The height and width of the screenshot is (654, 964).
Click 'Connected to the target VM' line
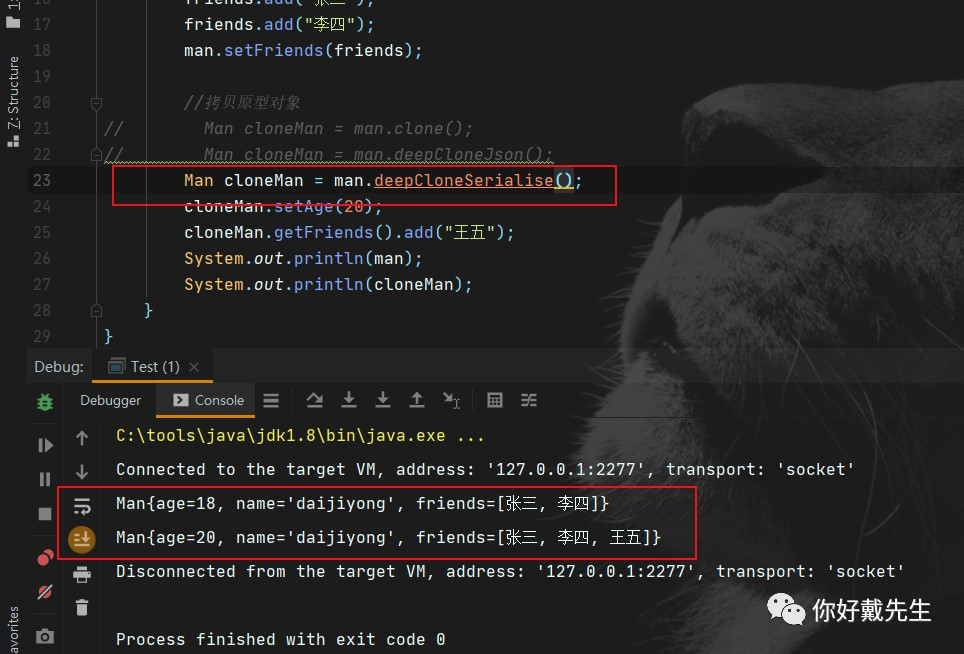pos(484,470)
